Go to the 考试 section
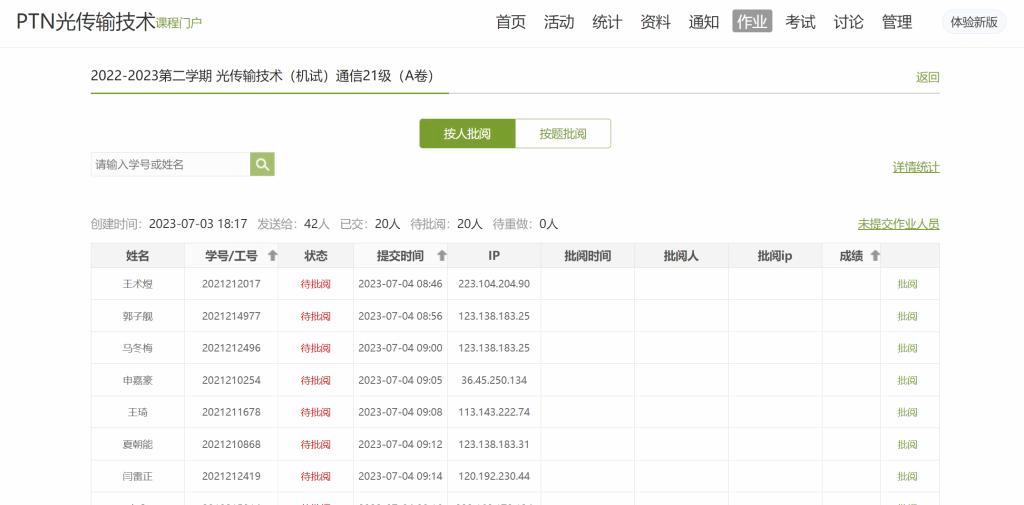The width and height of the screenshot is (1024, 505). [x=800, y=22]
